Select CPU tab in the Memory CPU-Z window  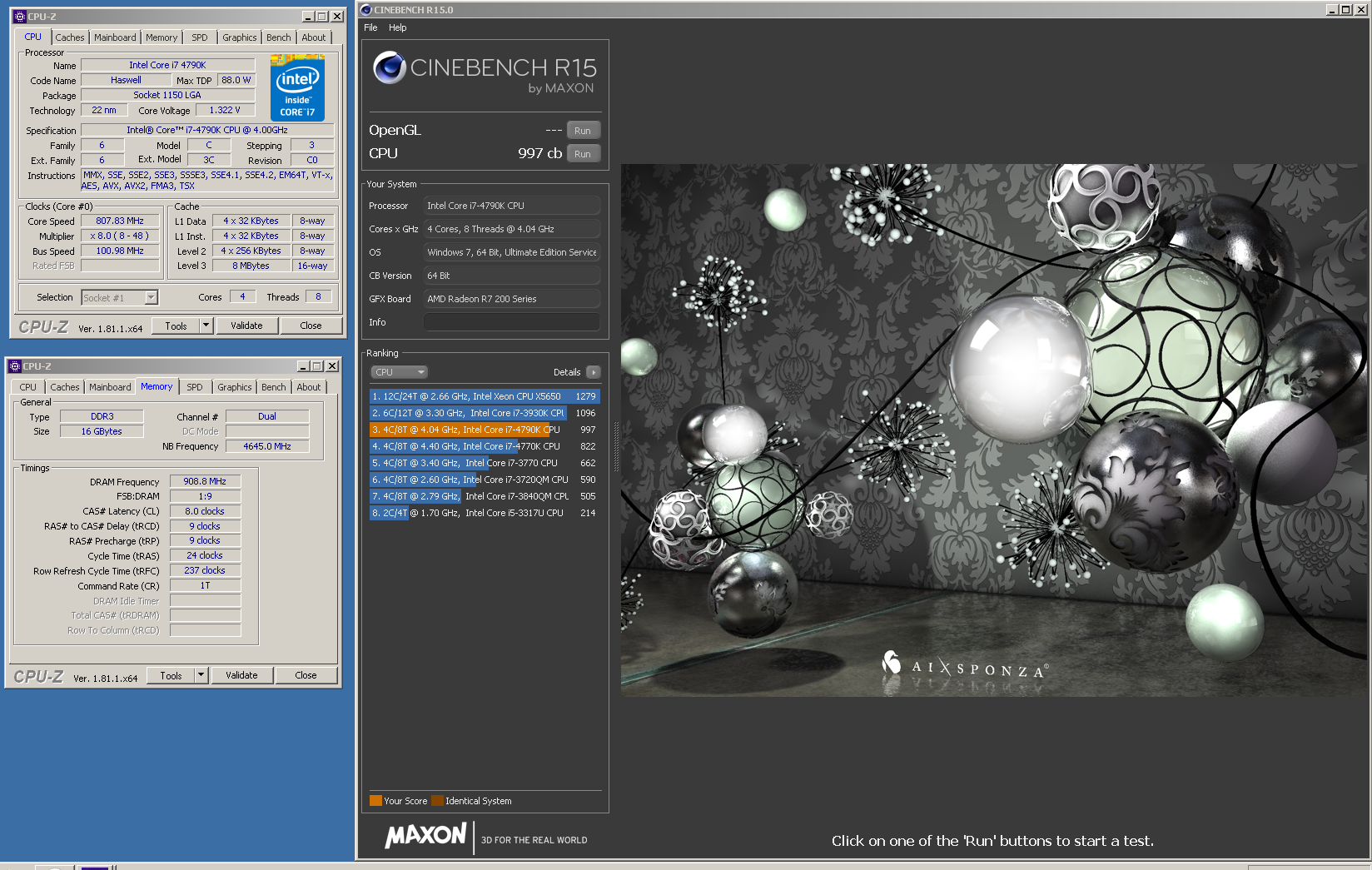[x=28, y=387]
